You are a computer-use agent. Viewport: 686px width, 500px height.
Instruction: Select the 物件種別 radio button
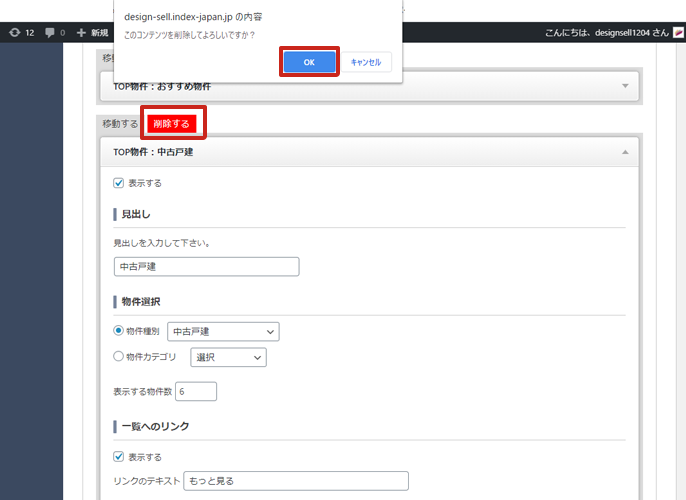(x=119, y=331)
